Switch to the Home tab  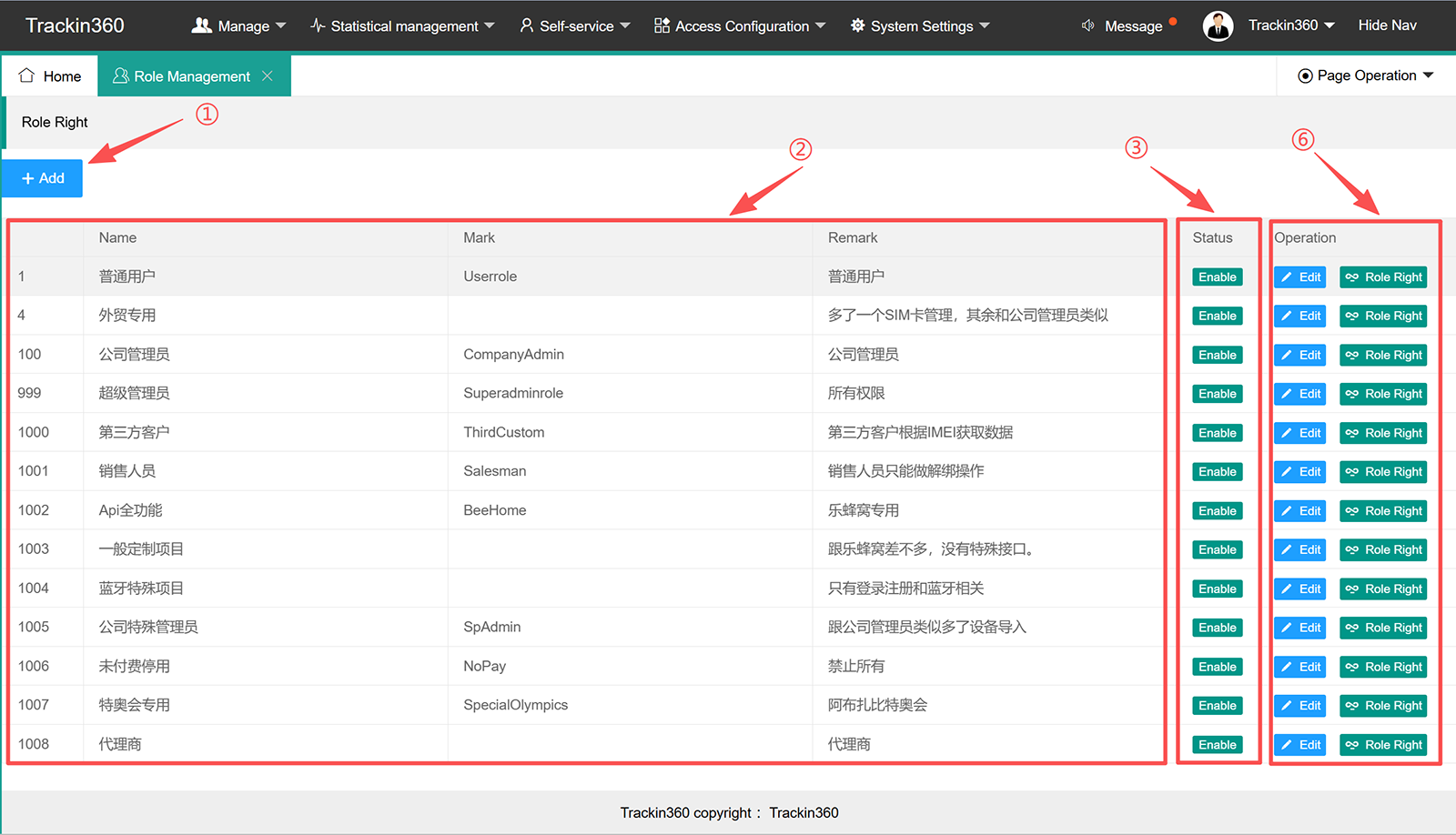(x=50, y=76)
